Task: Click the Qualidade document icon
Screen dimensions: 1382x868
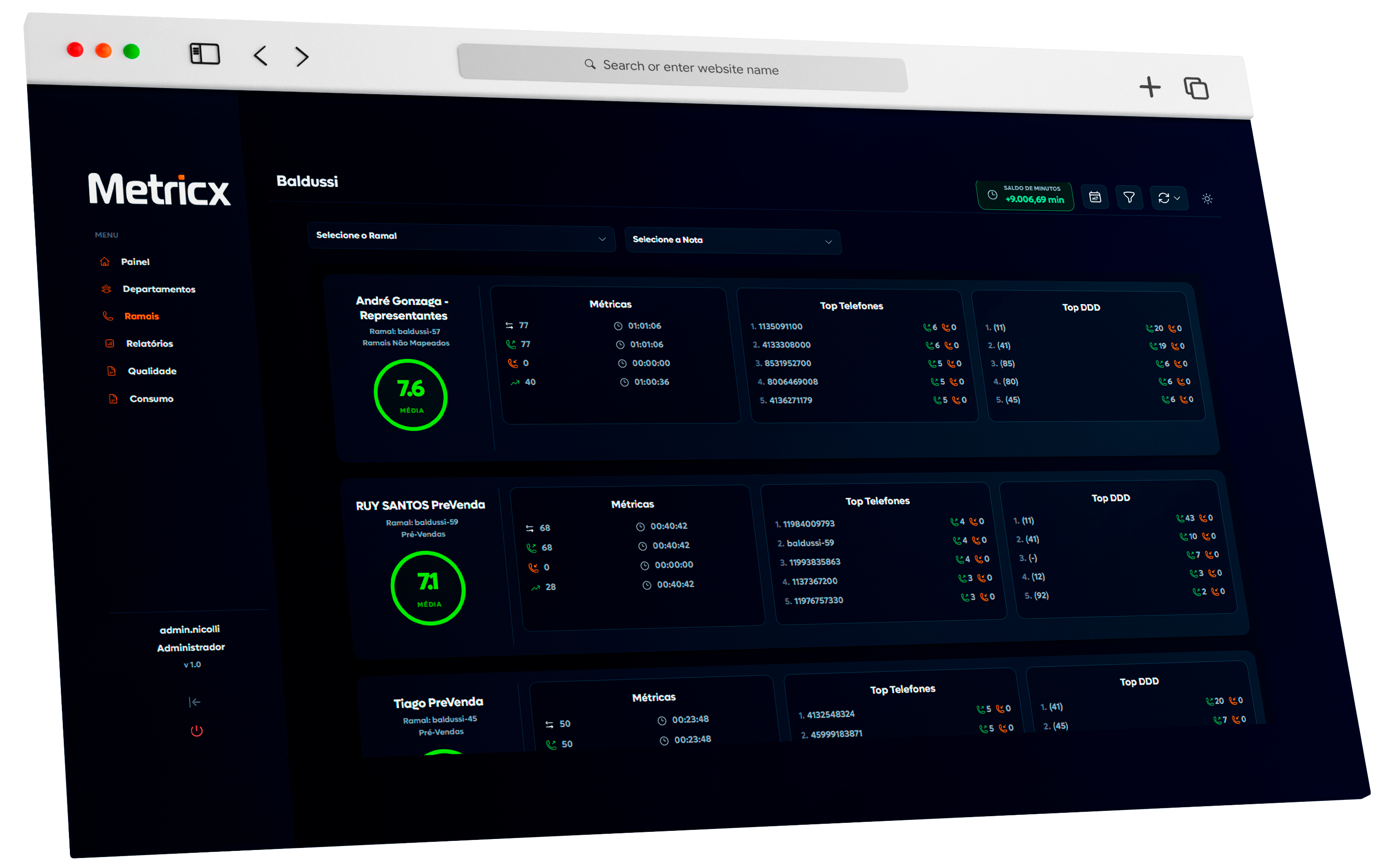Action: point(111,371)
